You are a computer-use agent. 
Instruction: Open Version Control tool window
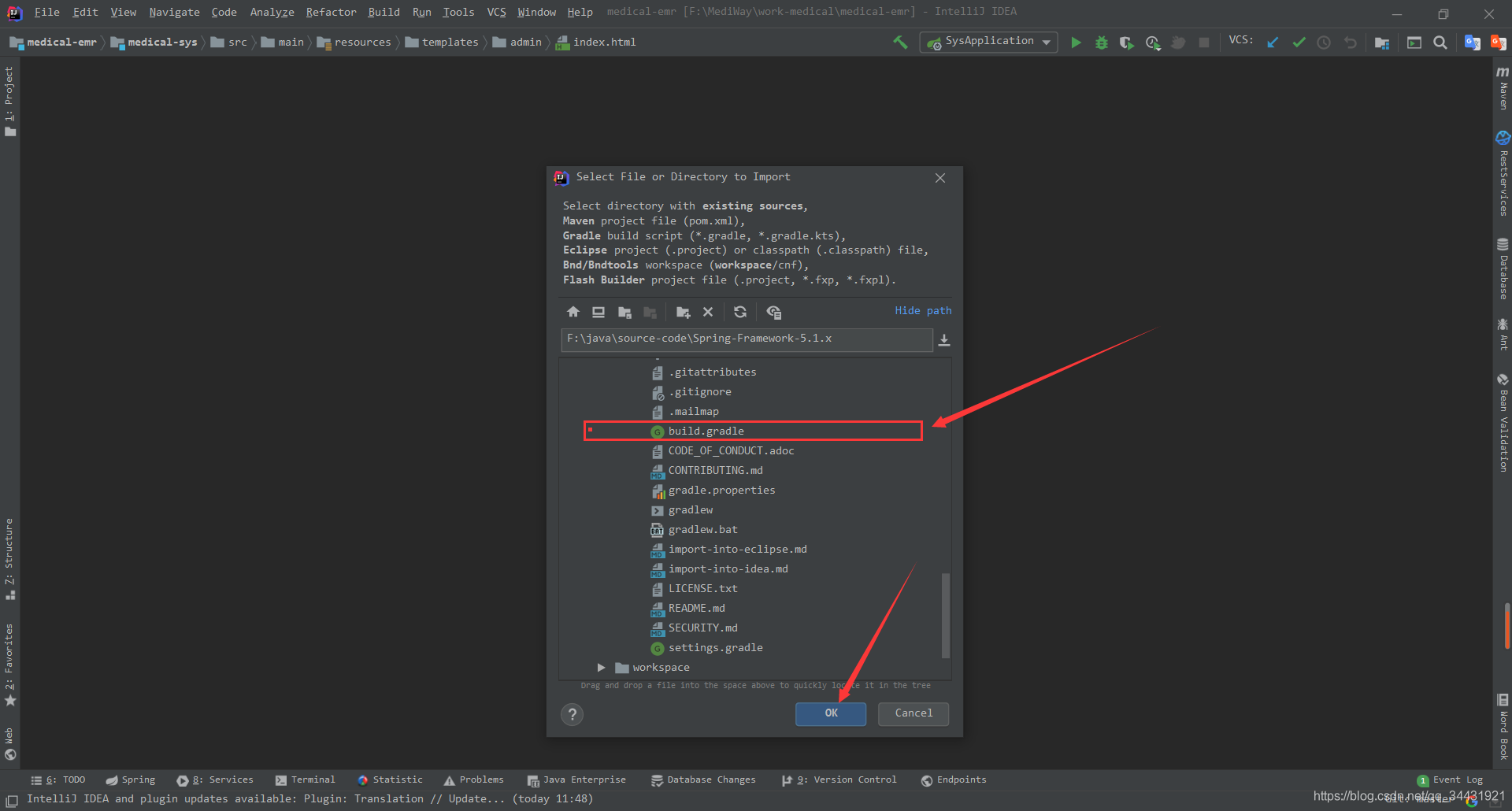coord(839,780)
